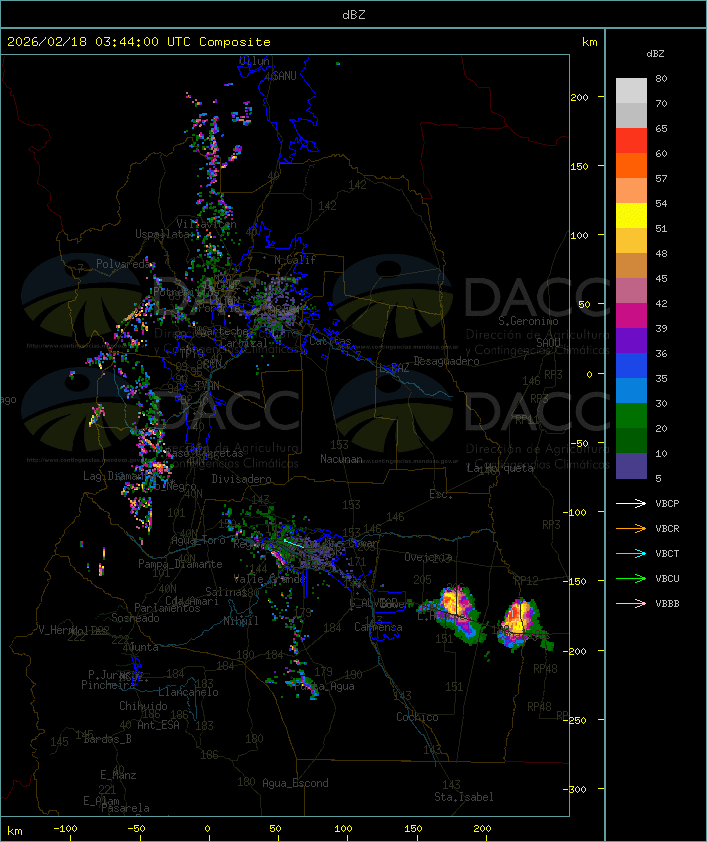Click the orange VBCR arrow icon

click(631, 528)
